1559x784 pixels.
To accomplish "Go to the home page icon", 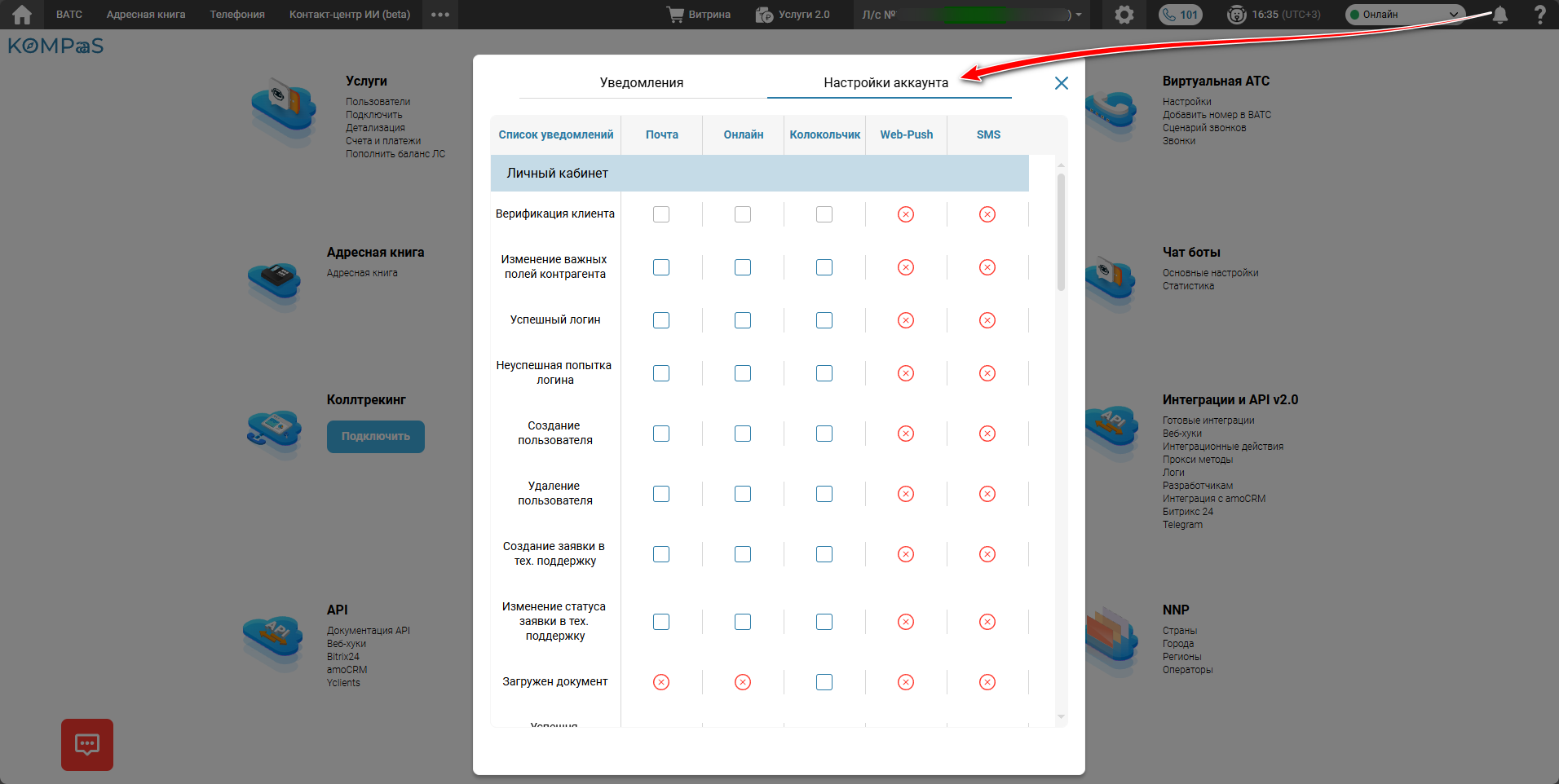I will 22,15.
